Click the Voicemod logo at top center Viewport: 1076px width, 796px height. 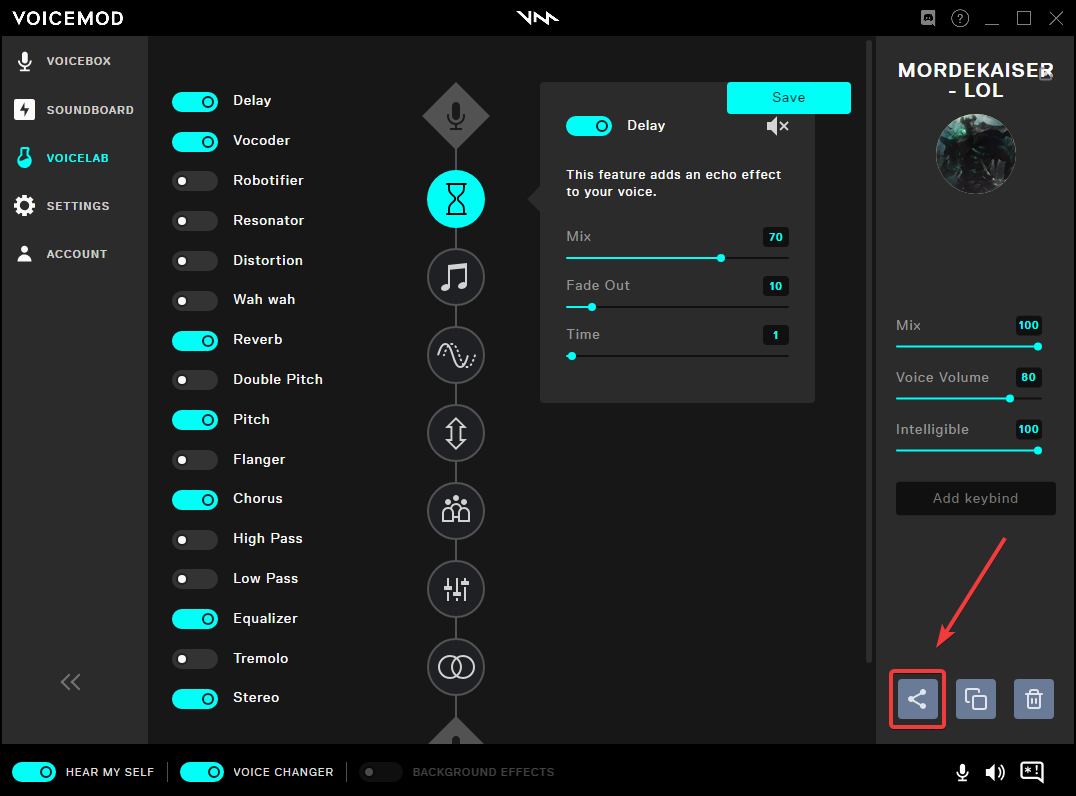(x=537, y=18)
